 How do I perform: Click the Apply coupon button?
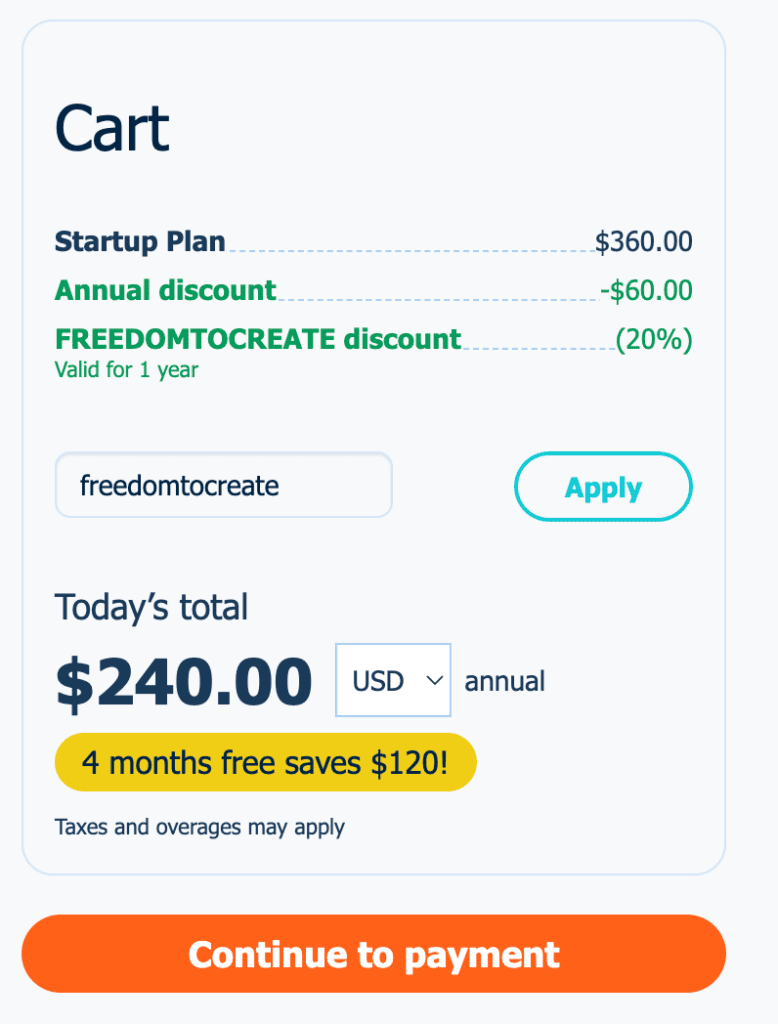click(x=602, y=488)
